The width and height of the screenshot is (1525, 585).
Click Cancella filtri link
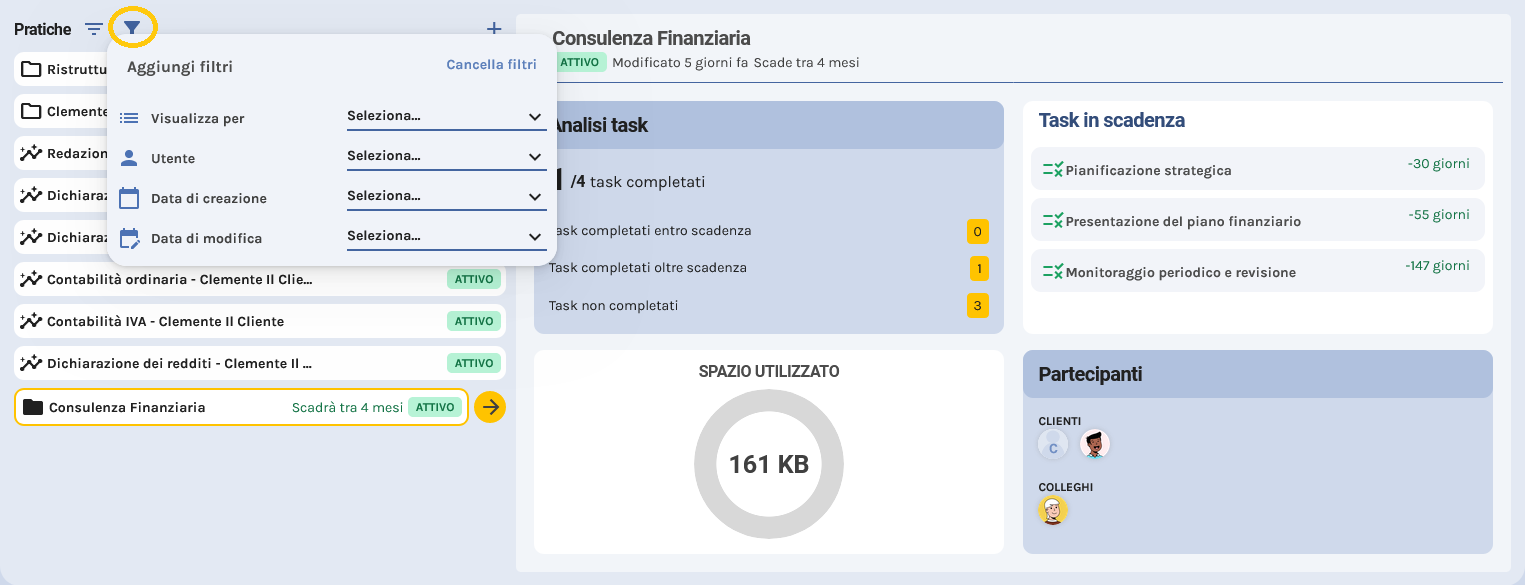pos(490,64)
